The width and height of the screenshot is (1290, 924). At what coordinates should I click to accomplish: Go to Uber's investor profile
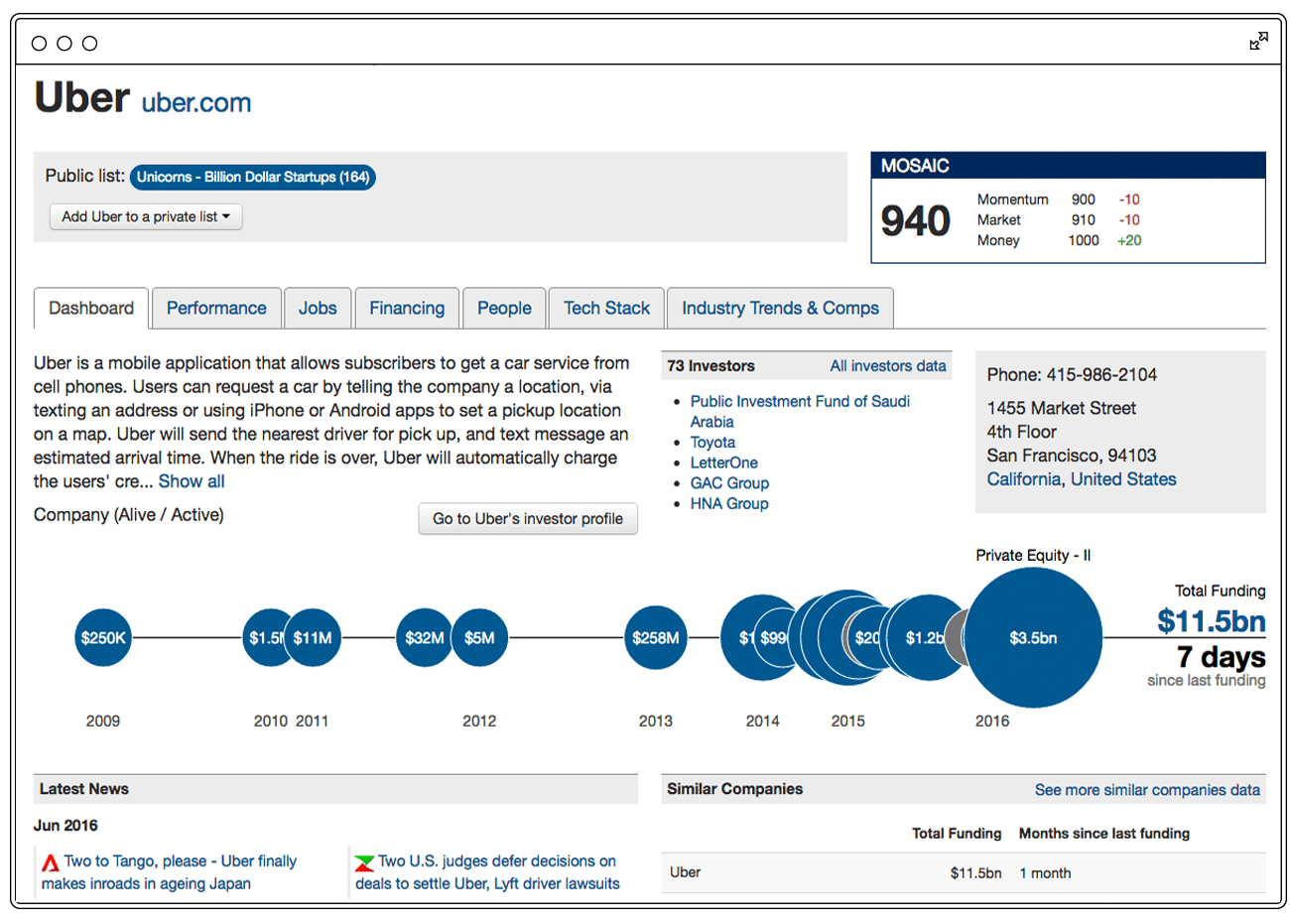click(528, 519)
